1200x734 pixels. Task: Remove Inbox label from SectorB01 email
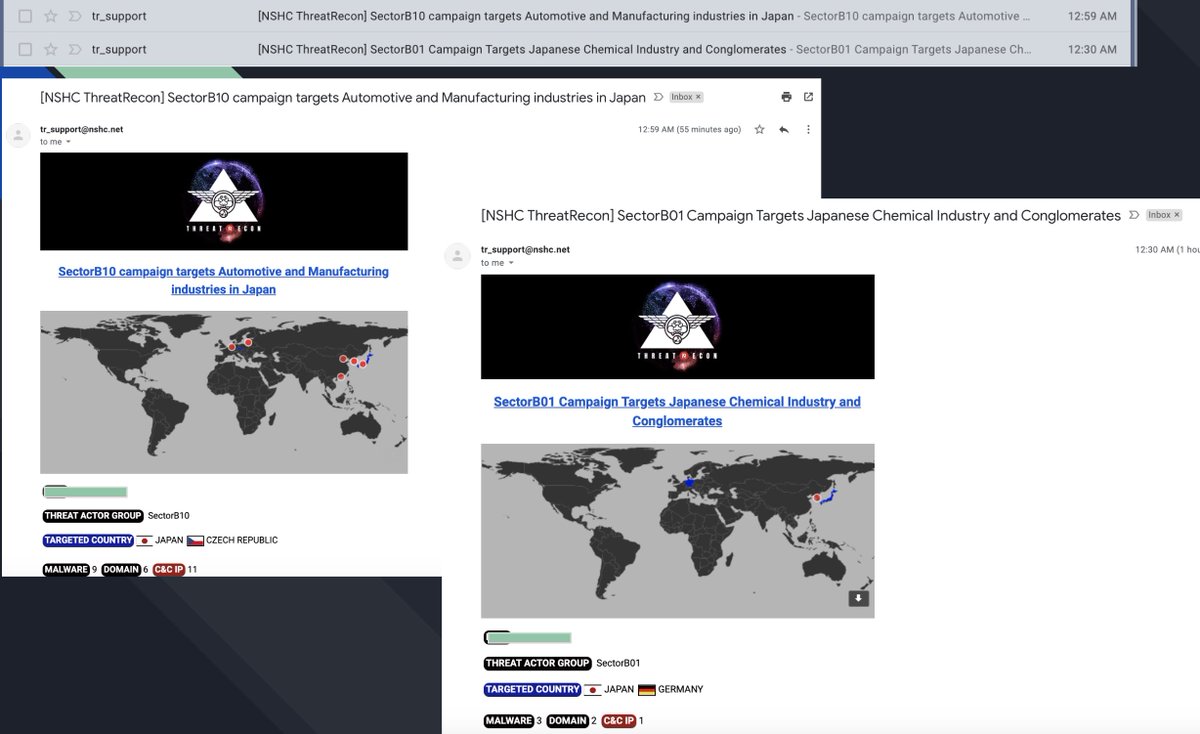1176,215
